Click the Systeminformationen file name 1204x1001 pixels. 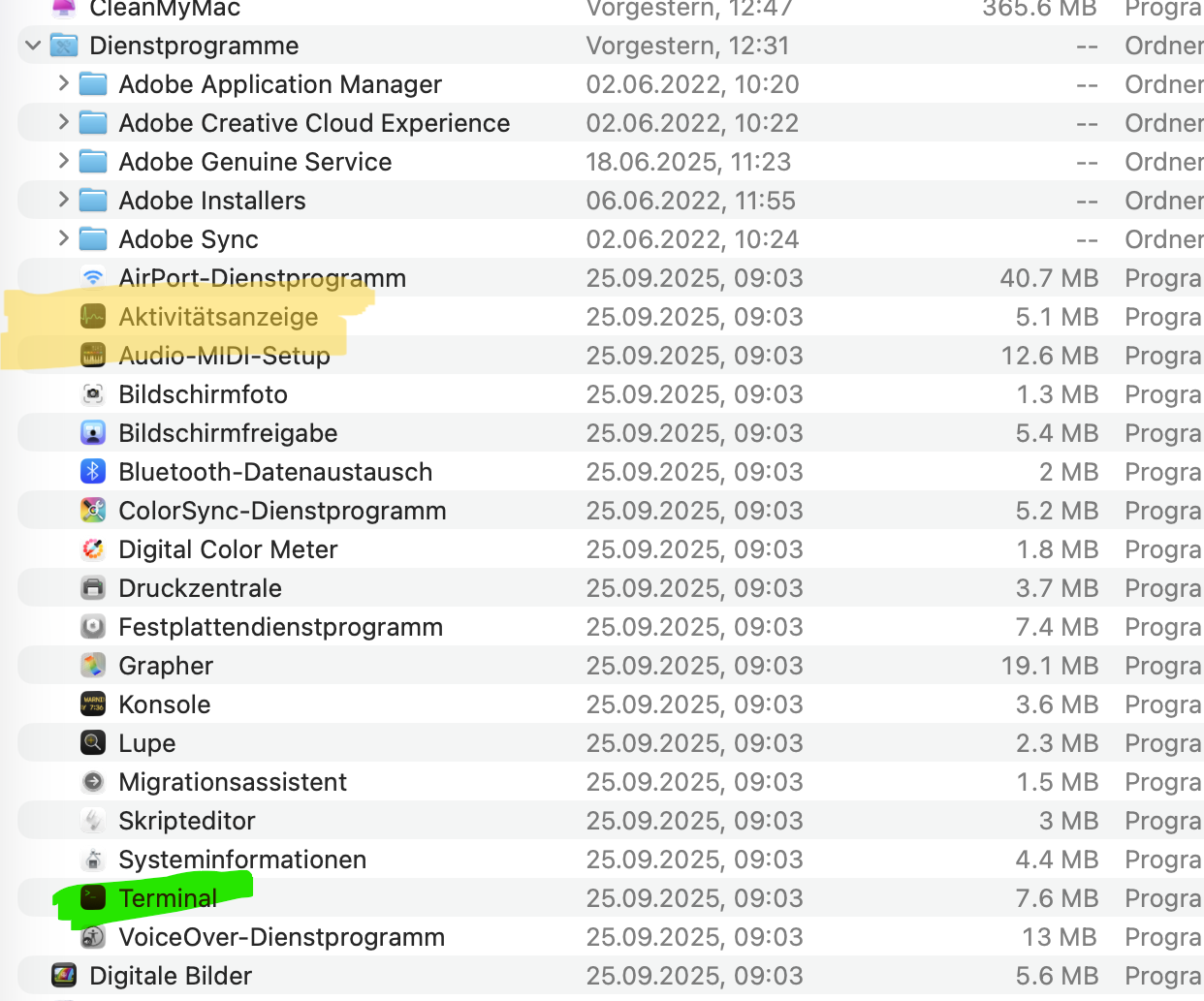click(242, 860)
